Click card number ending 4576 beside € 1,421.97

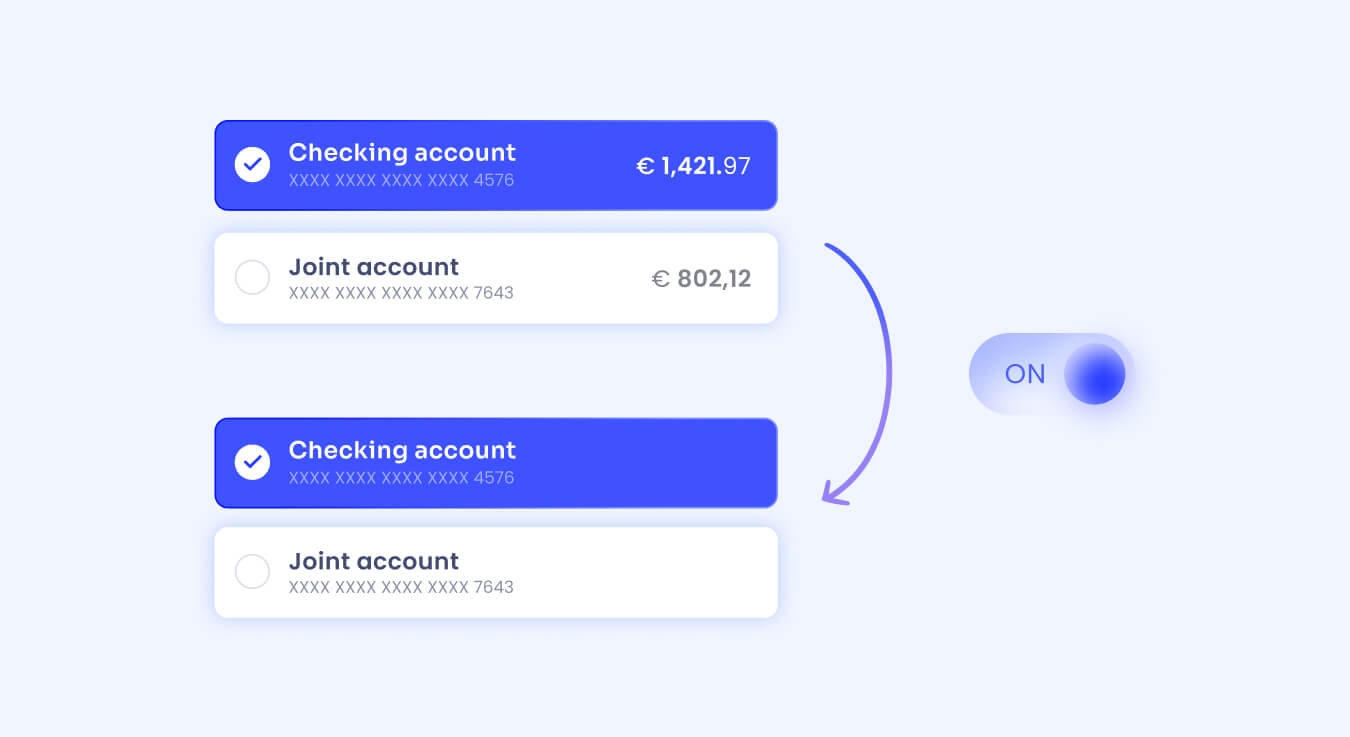(x=401, y=181)
